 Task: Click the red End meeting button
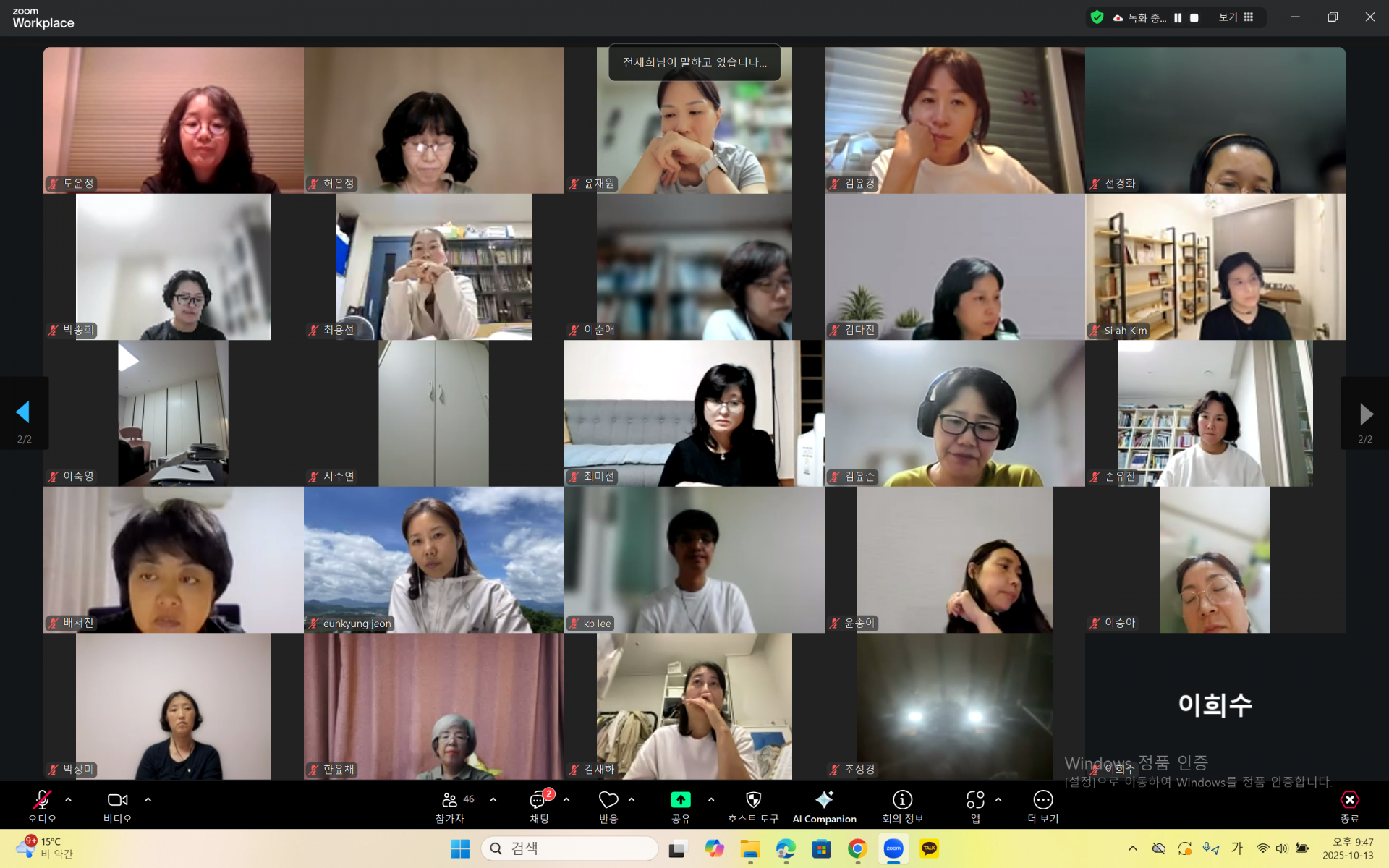coord(1349,800)
